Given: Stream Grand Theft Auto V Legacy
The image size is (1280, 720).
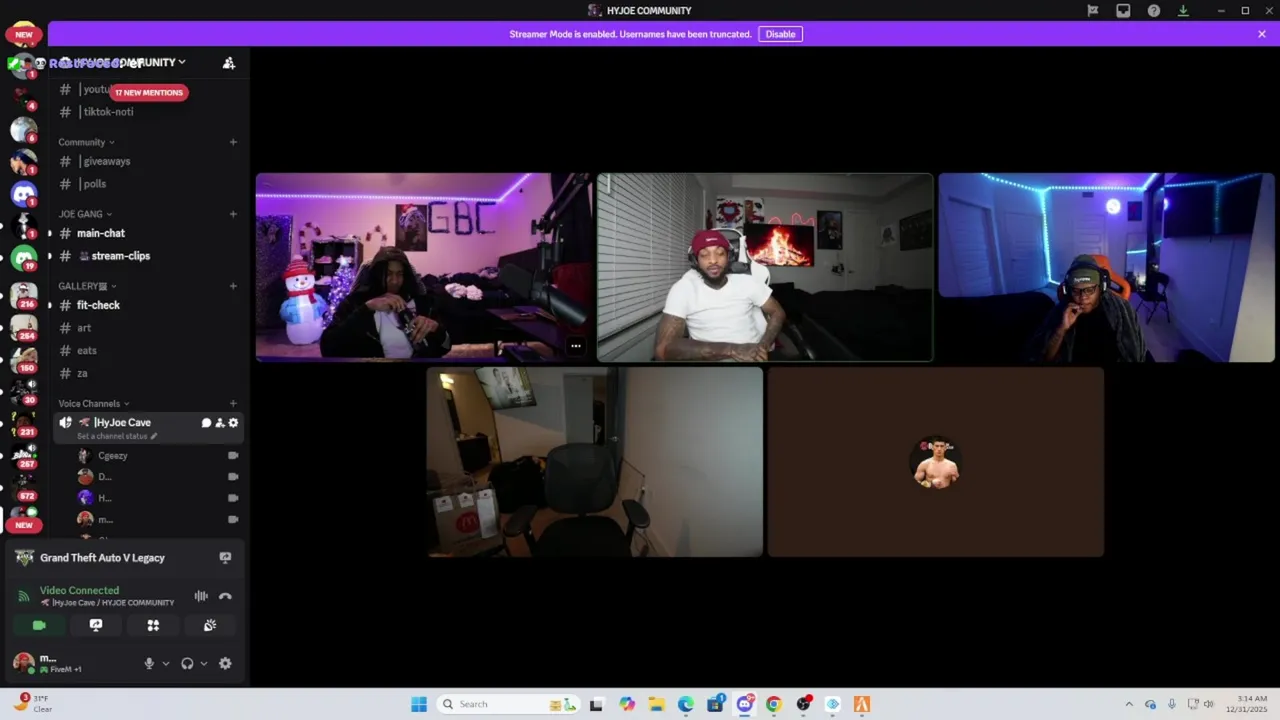Looking at the screenshot, I should tap(225, 558).
